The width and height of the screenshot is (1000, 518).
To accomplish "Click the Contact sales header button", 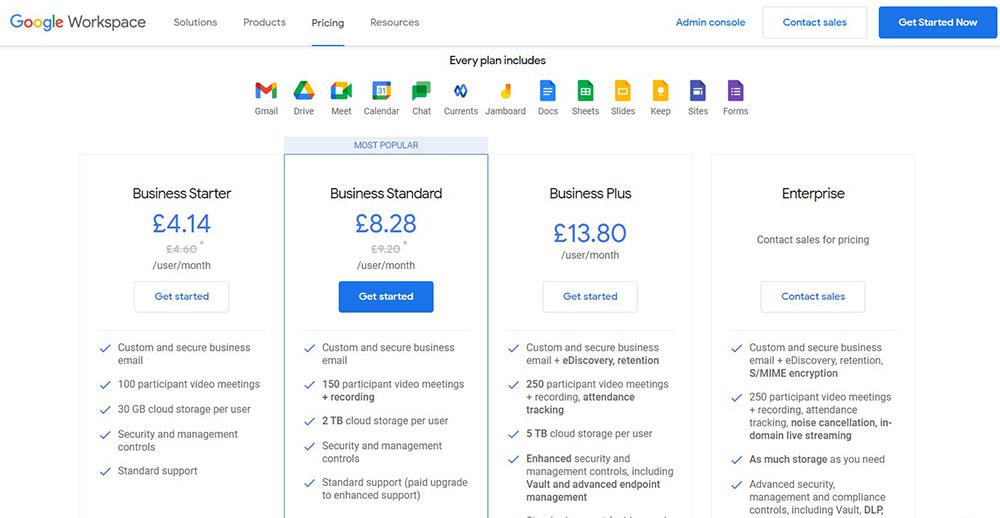I will [x=814, y=22].
